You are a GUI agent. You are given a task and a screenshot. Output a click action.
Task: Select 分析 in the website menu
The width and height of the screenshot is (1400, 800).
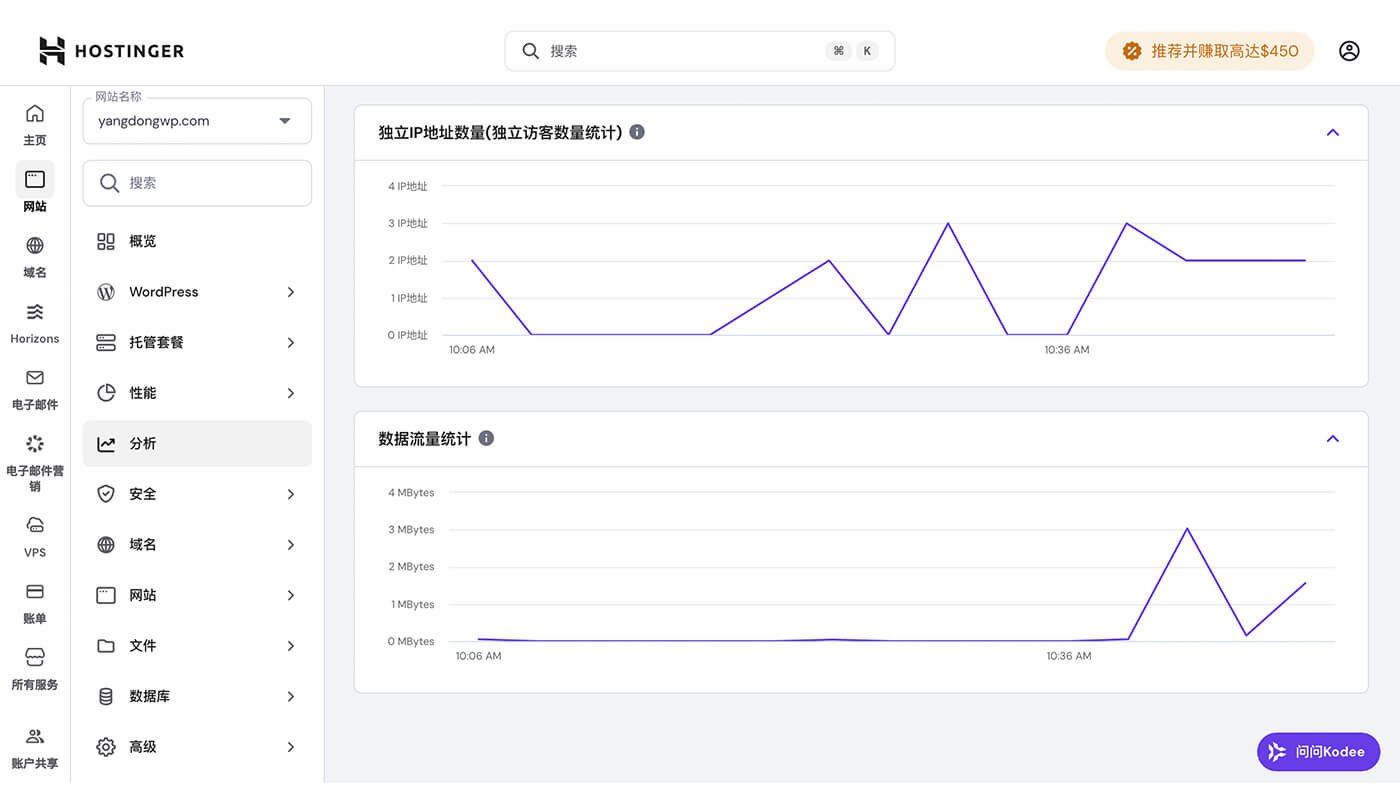coord(196,443)
